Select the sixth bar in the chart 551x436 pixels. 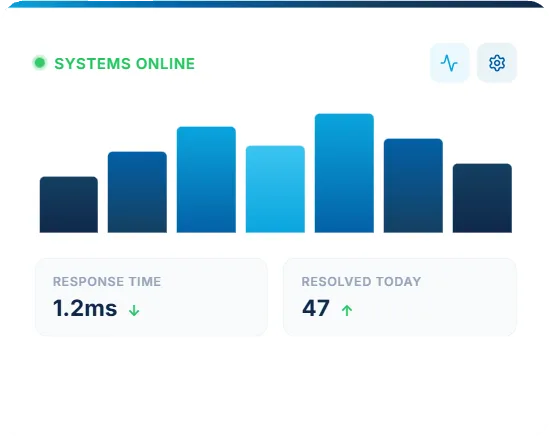(x=413, y=186)
